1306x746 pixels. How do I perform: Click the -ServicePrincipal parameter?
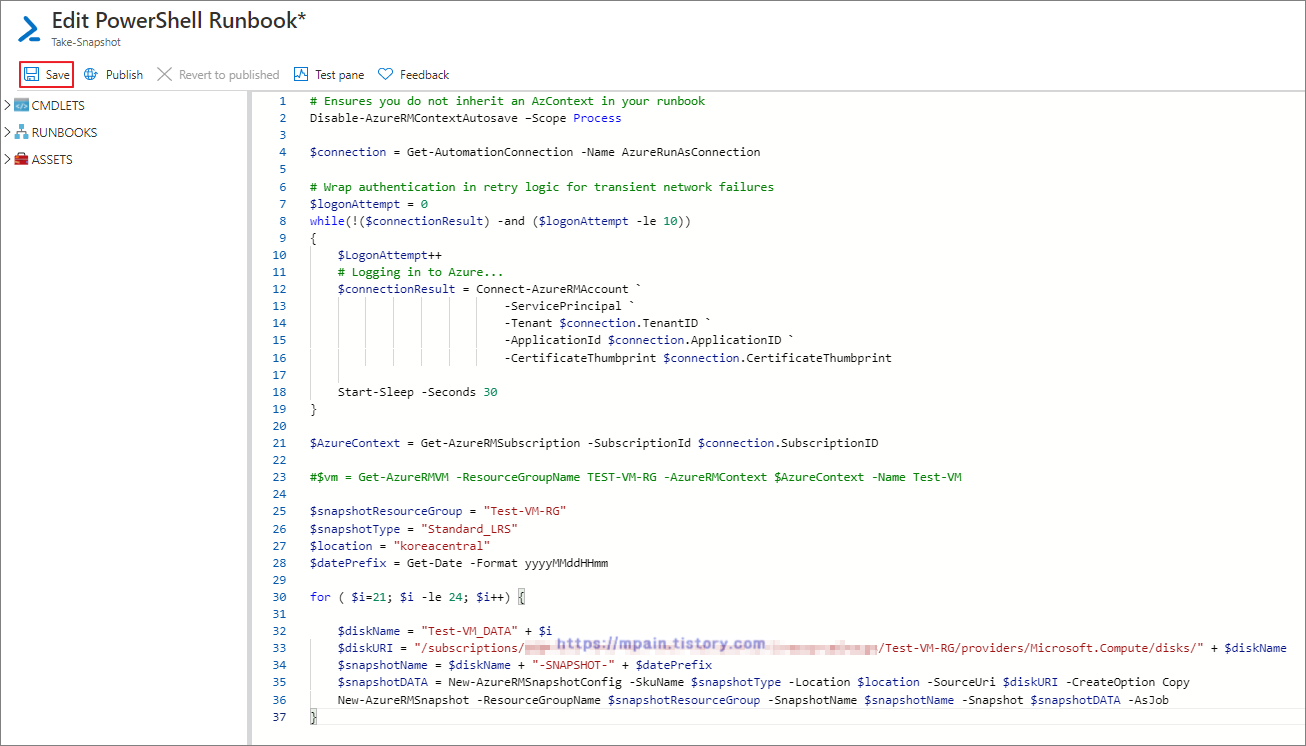[x=563, y=306]
